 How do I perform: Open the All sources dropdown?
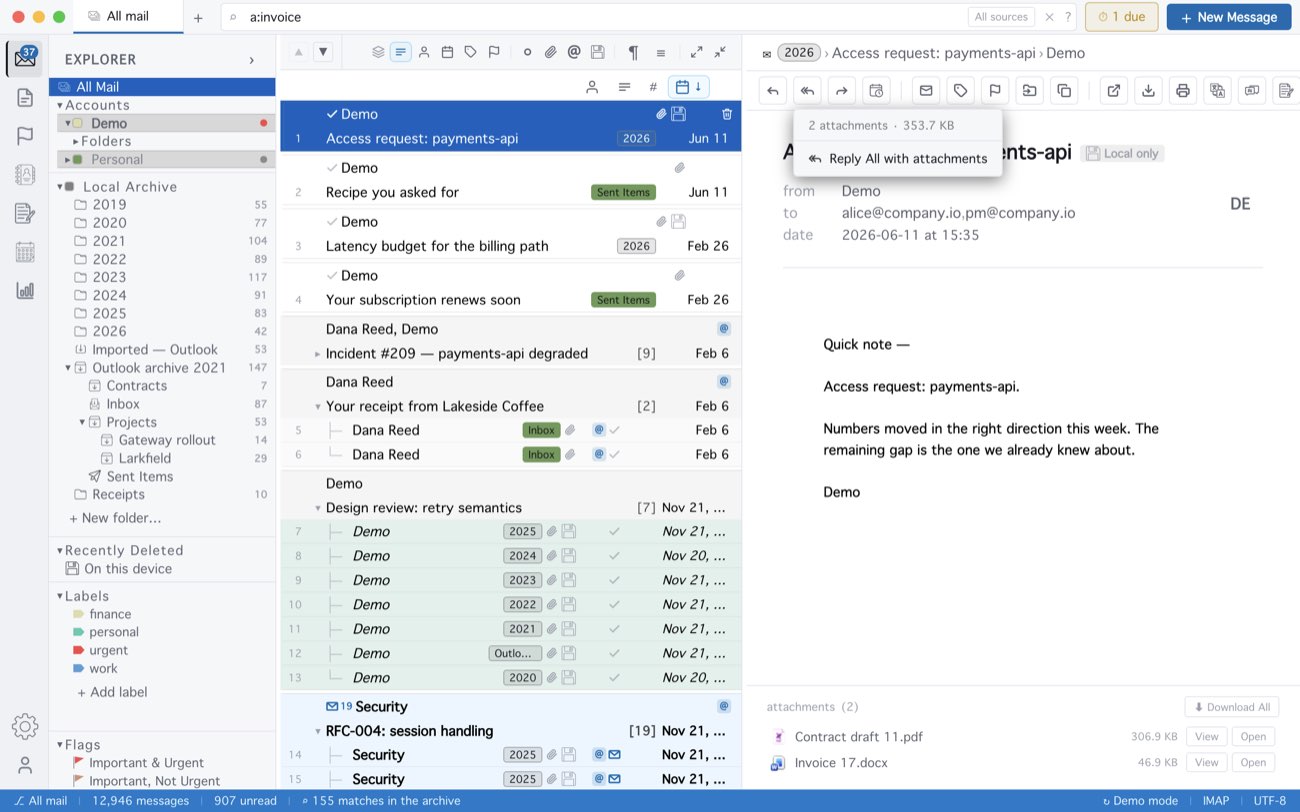pyautogui.click(x=1001, y=17)
